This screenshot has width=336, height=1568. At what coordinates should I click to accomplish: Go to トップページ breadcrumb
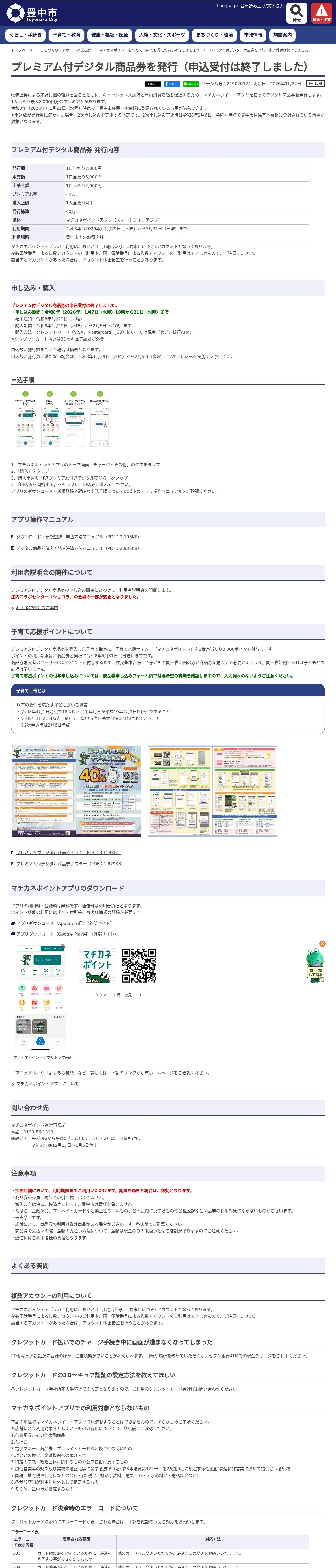(x=22, y=50)
